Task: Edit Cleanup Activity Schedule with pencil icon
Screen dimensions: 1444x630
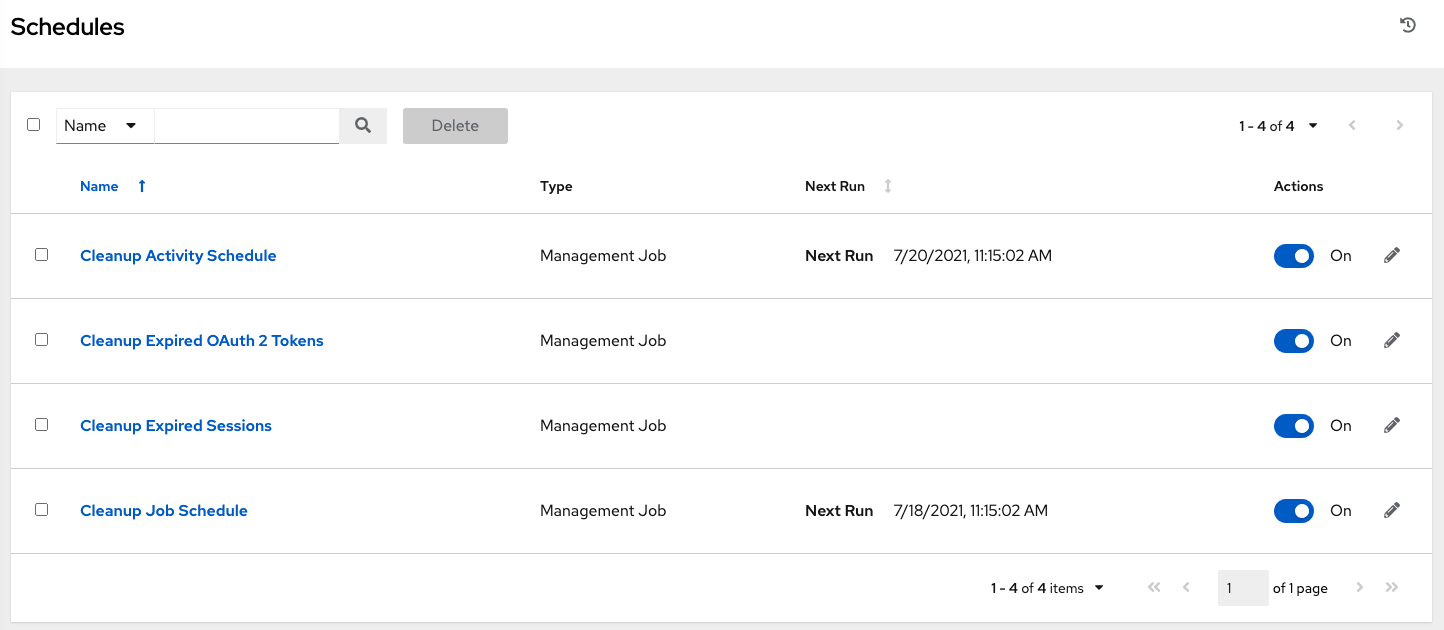Action: 1392,255
